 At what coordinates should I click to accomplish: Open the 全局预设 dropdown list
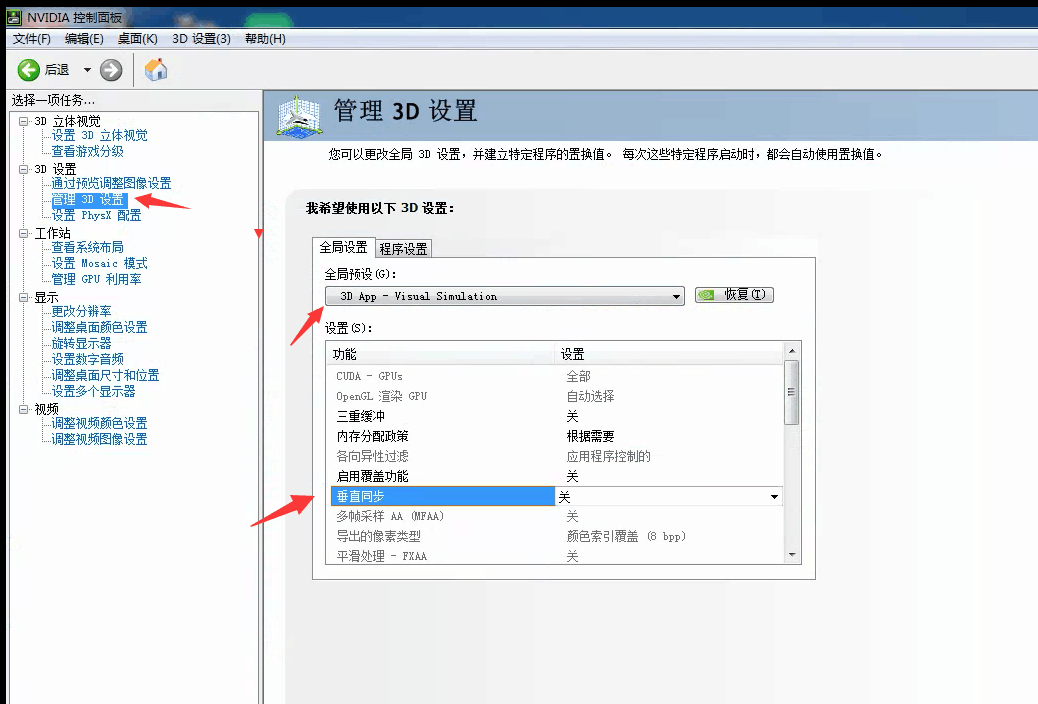tap(504, 296)
